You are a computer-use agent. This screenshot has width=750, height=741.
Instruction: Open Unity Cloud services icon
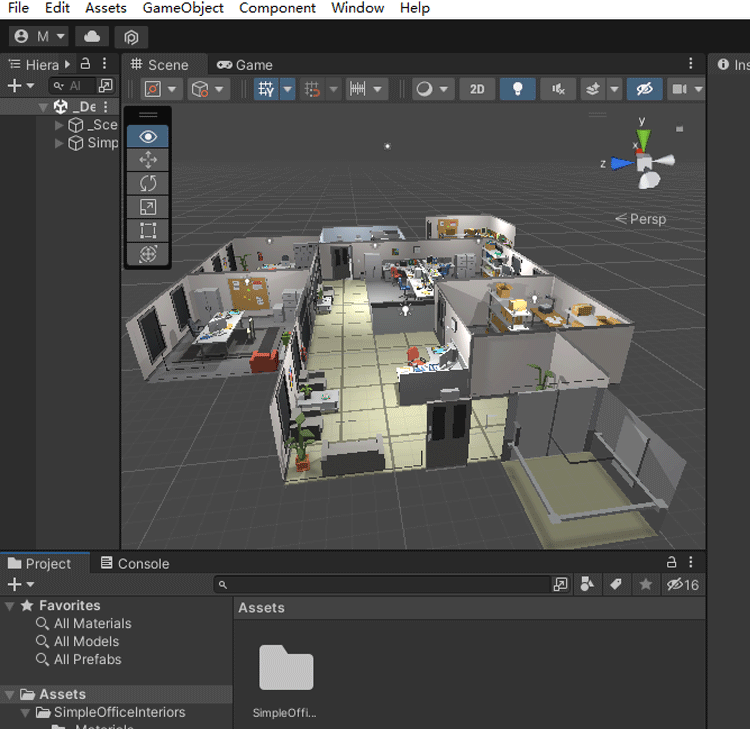pos(92,36)
